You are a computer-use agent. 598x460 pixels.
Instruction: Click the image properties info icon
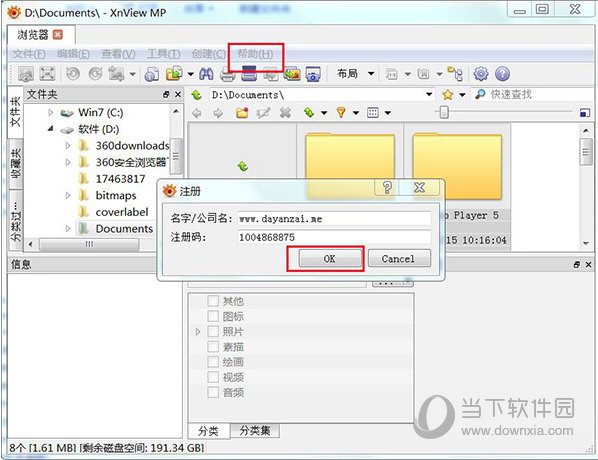click(151, 74)
